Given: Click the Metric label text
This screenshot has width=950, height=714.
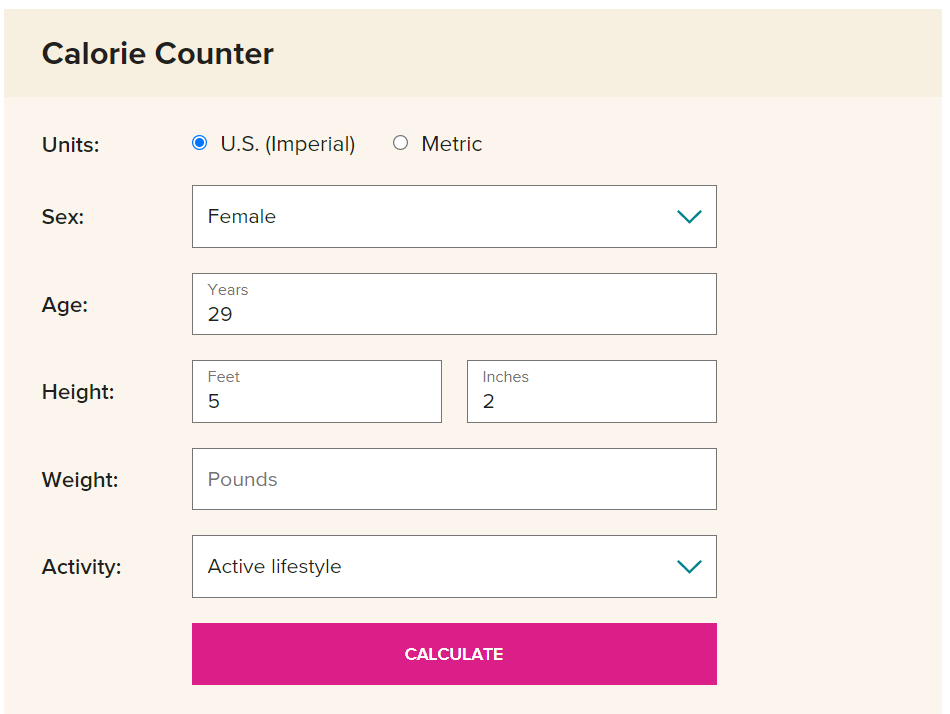Looking at the screenshot, I should [x=451, y=144].
